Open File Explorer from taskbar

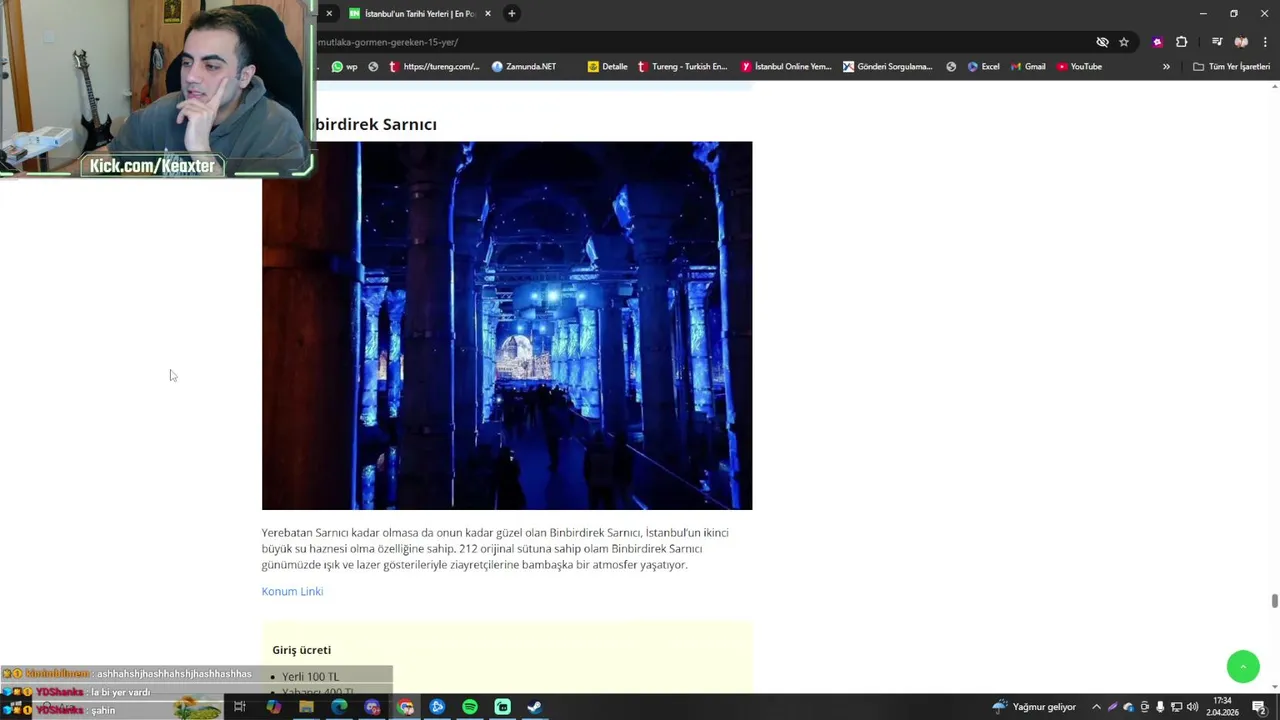point(306,707)
